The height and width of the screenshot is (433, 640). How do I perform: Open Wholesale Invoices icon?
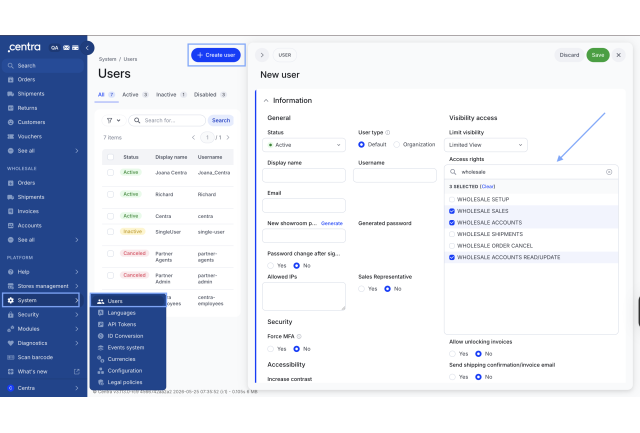pyautogui.click(x=11, y=211)
